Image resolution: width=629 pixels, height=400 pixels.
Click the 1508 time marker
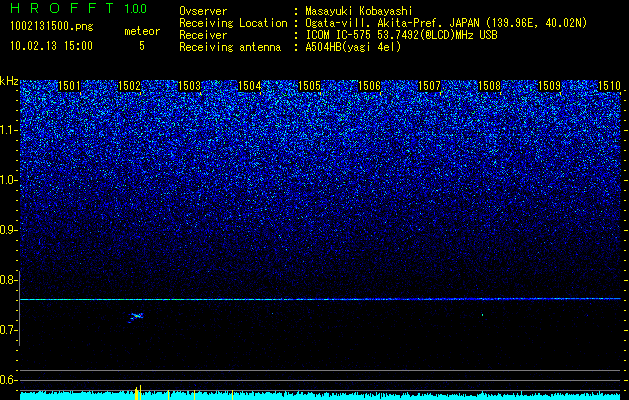tap(489, 86)
